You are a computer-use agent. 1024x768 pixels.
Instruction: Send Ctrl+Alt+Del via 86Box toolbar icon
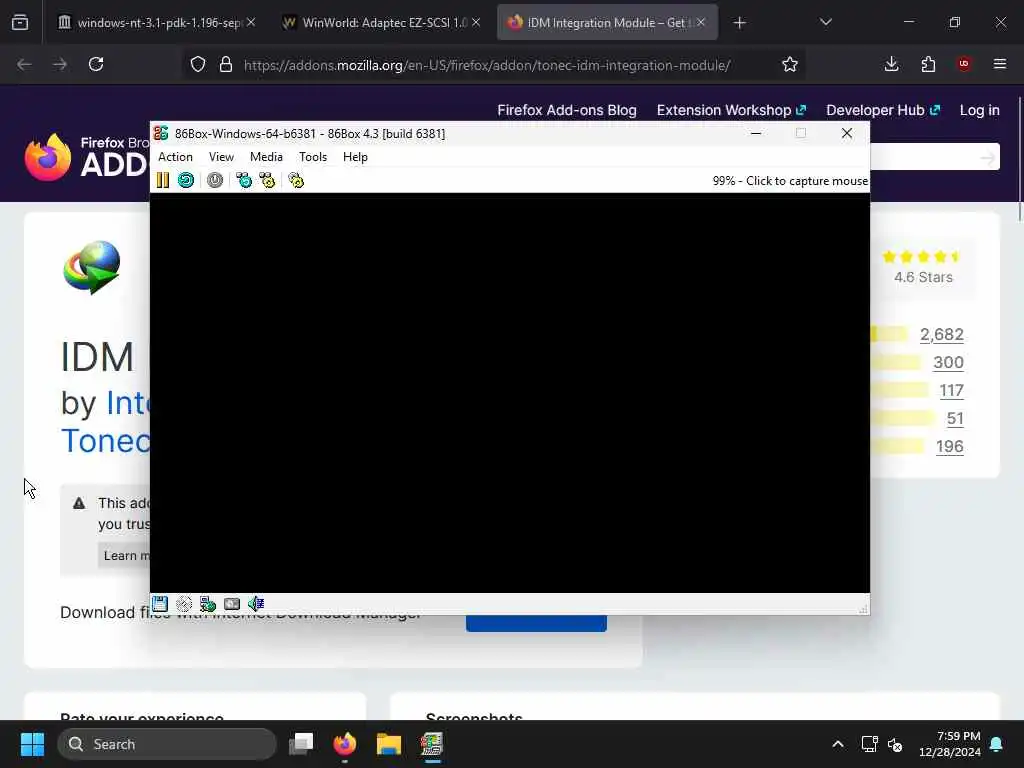pos(244,180)
